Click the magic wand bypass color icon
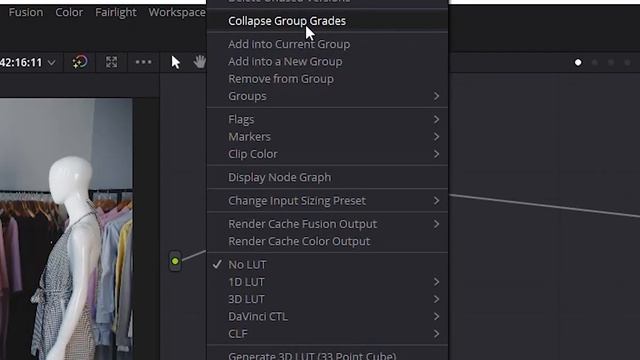The height and width of the screenshot is (360, 640). pos(80,62)
